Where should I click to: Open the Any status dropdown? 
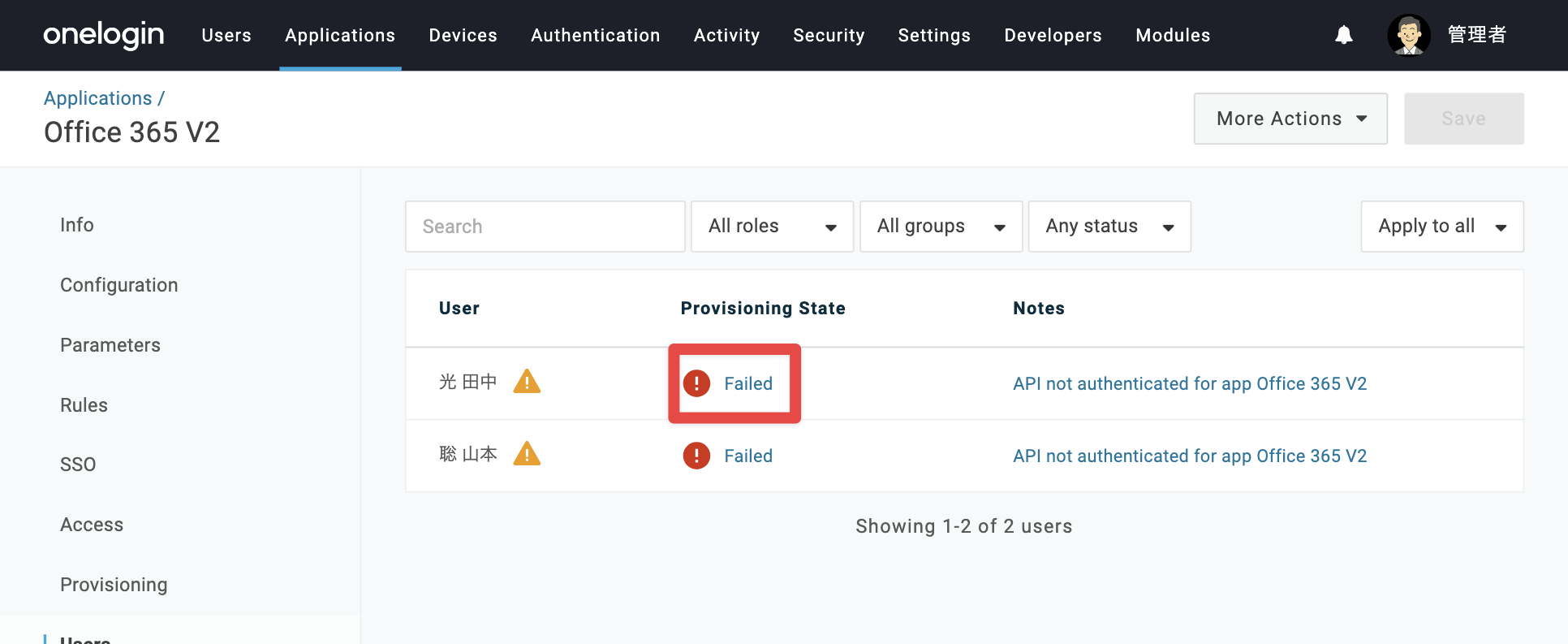click(1109, 227)
